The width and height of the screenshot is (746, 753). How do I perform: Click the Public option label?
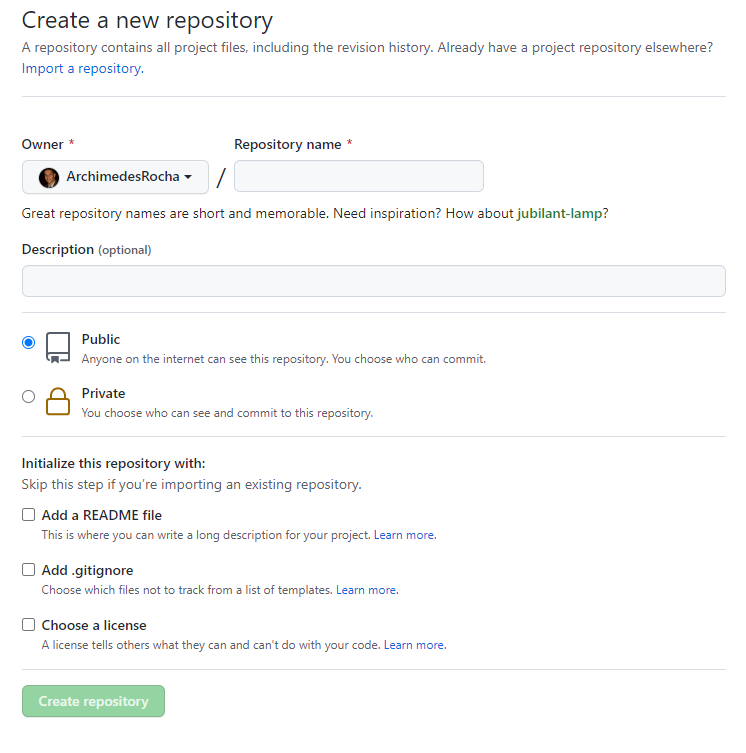[x=101, y=340]
